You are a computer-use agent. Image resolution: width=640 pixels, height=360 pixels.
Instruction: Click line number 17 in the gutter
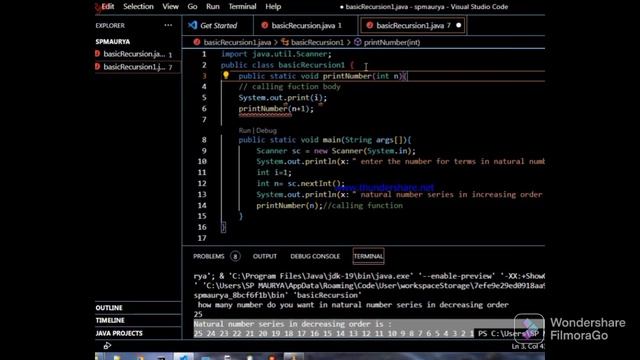pyautogui.click(x=202, y=238)
